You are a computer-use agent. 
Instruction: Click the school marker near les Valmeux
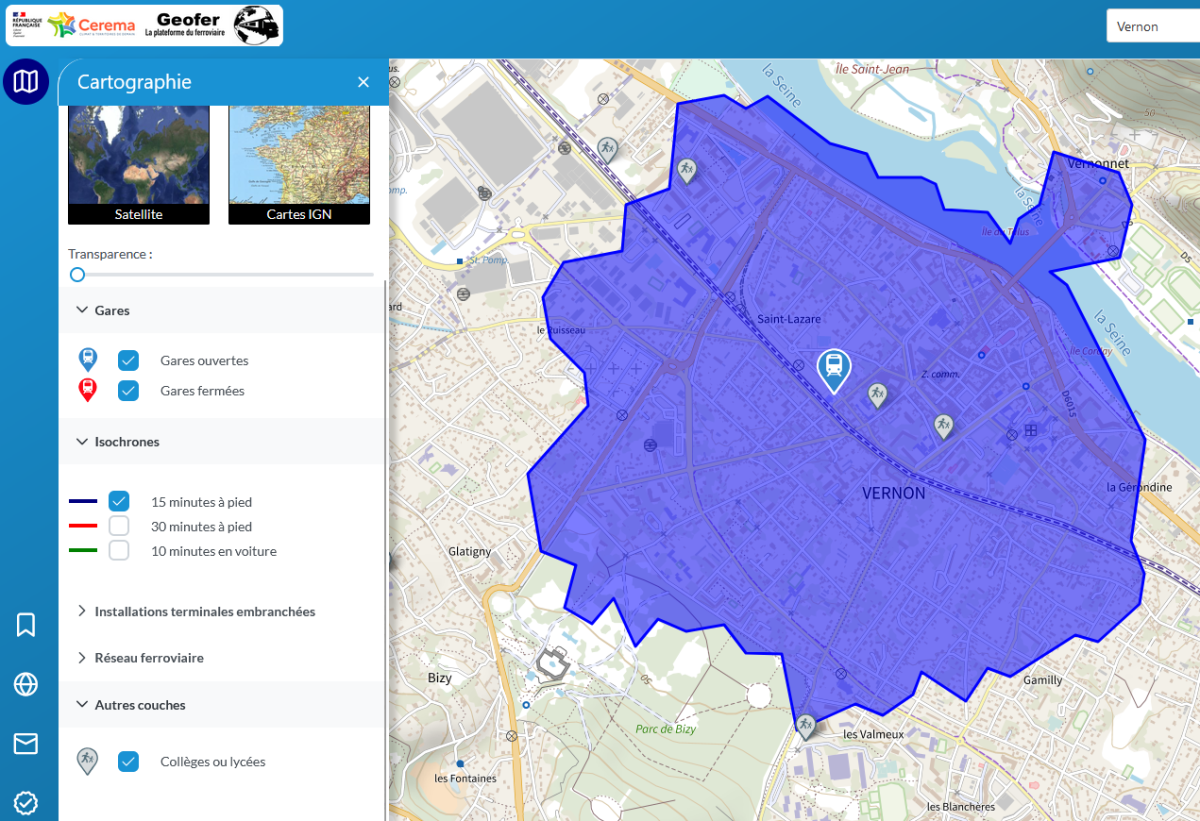(806, 725)
